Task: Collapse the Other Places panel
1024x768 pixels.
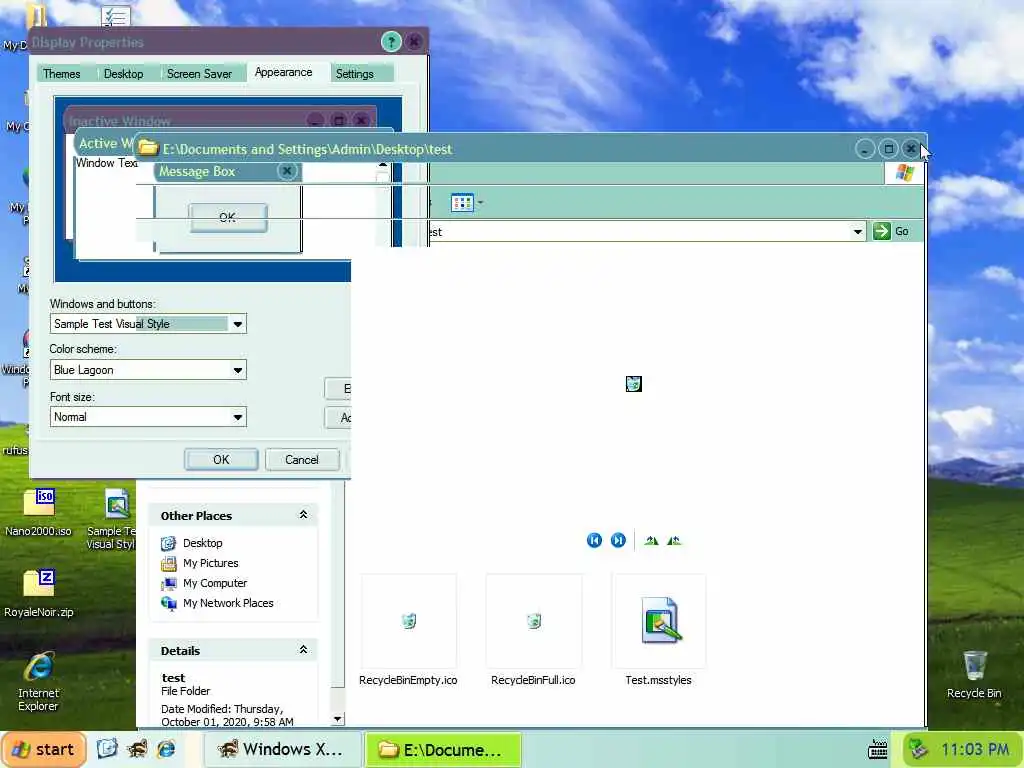Action: (x=303, y=515)
